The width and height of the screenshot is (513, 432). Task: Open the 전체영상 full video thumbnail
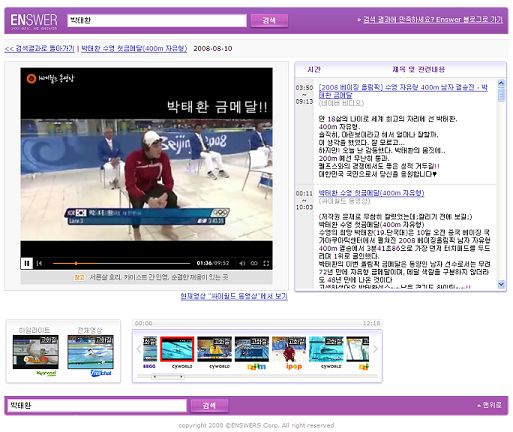(x=90, y=352)
